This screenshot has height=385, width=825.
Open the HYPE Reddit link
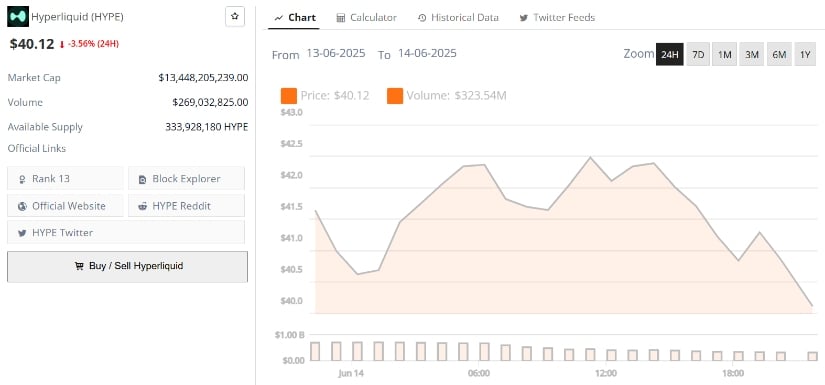click(x=186, y=206)
